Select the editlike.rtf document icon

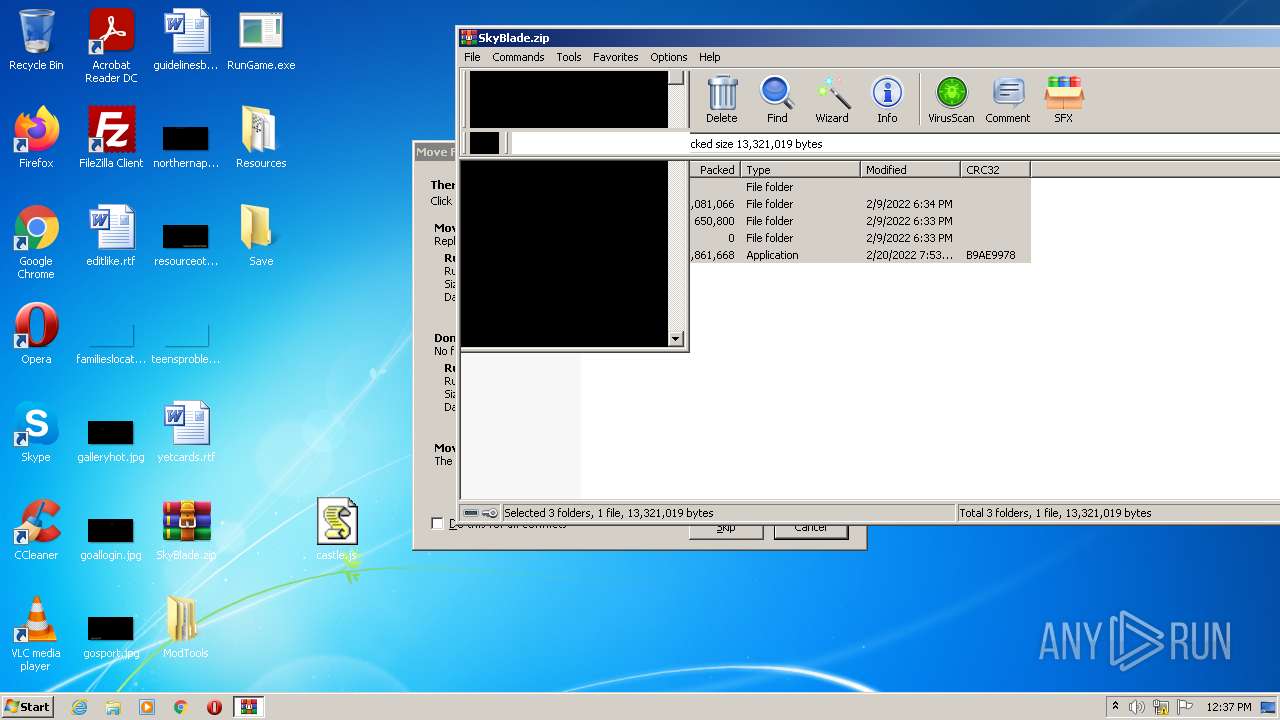coord(111,237)
